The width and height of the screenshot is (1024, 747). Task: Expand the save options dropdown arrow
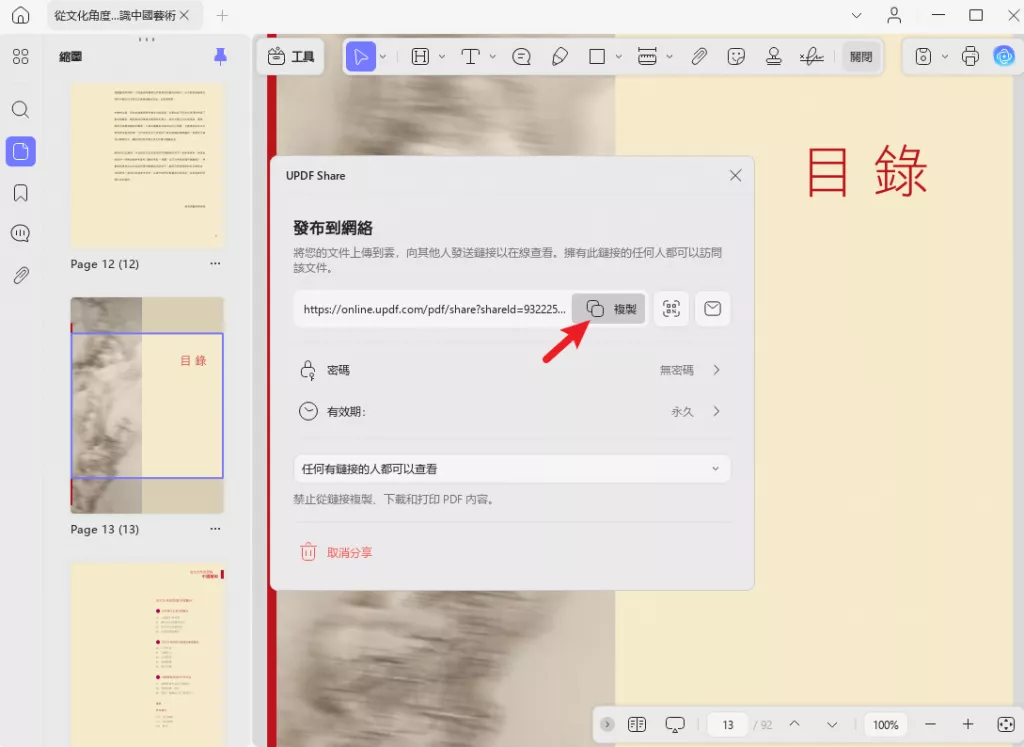944,57
